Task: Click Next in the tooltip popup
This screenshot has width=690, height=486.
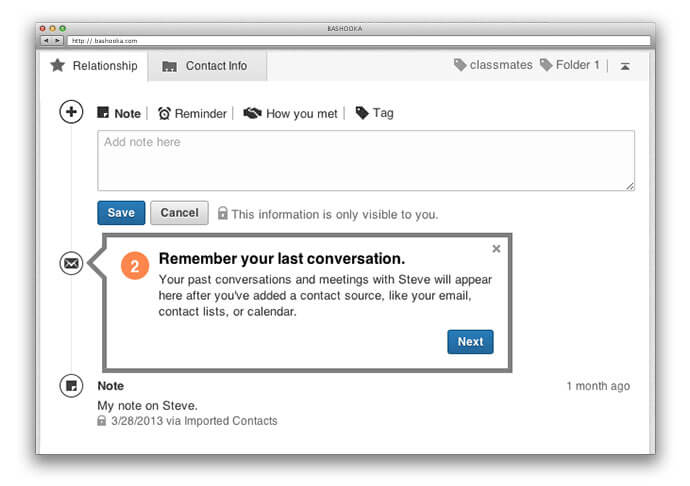Action: (470, 342)
